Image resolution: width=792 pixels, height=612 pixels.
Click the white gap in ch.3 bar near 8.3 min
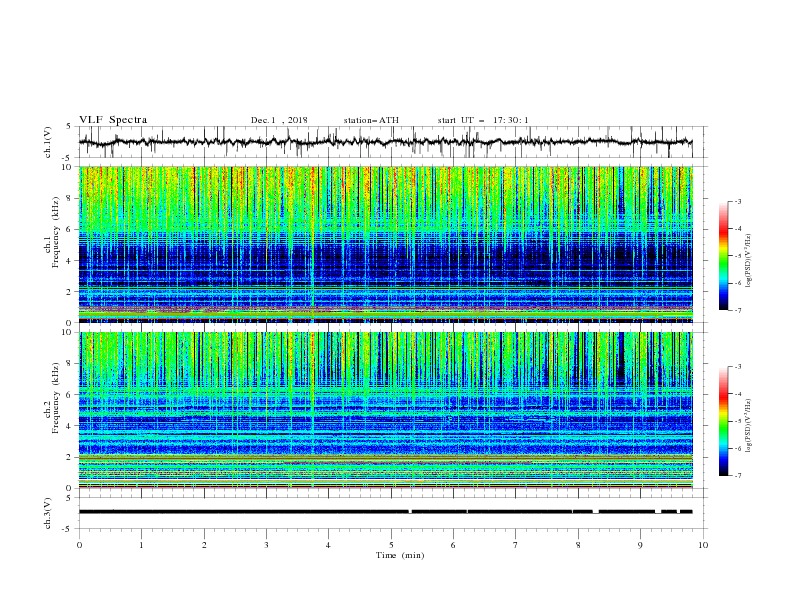(596, 512)
